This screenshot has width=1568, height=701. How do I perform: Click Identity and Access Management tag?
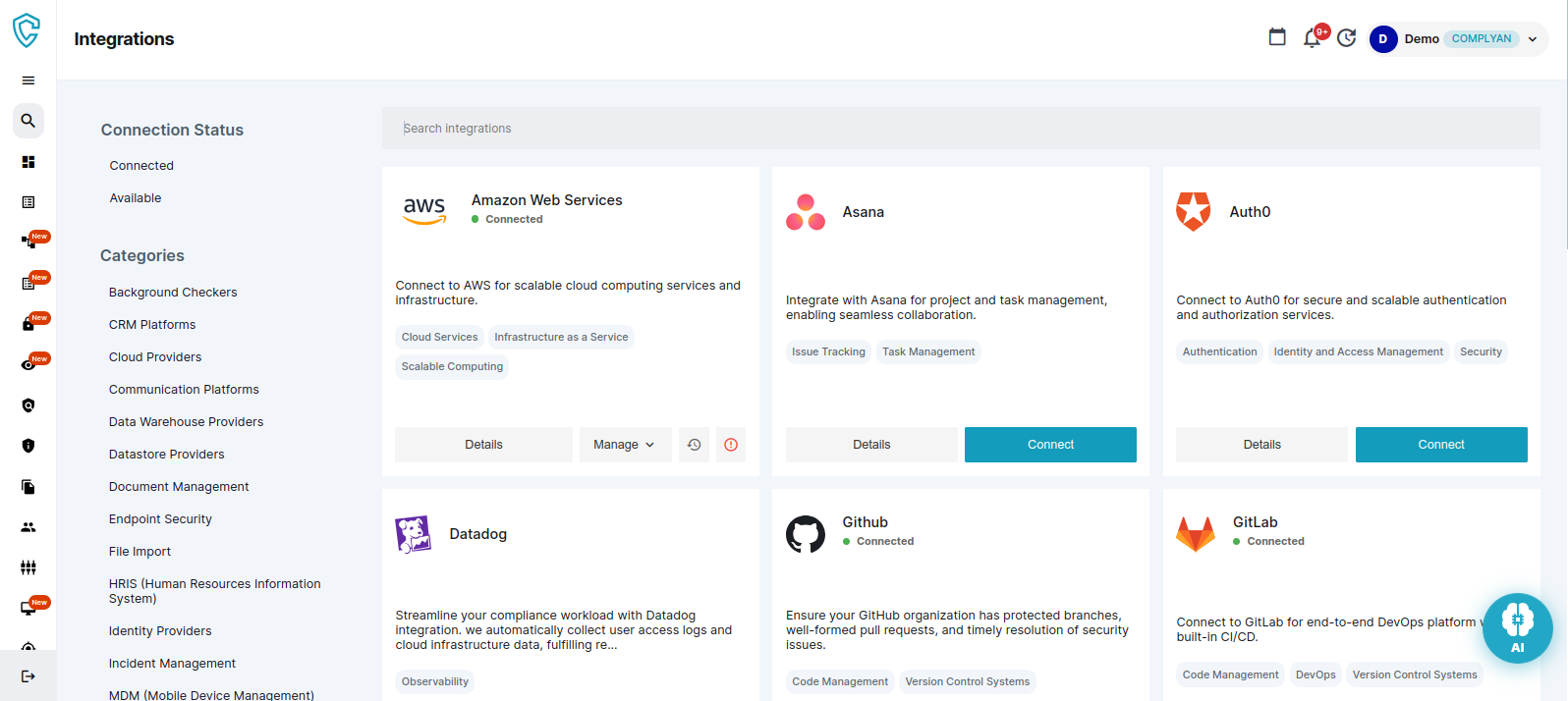1359,352
